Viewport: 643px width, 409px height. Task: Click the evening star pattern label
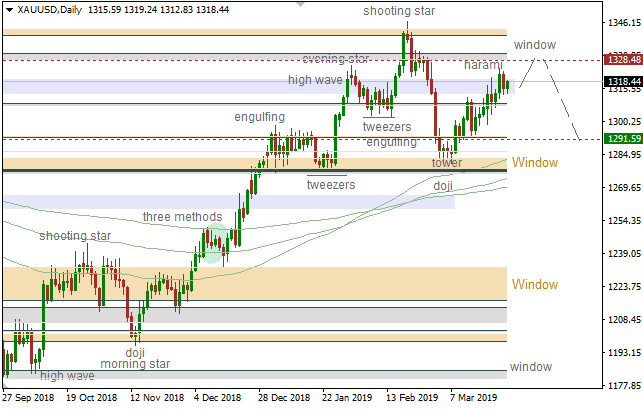pos(336,59)
